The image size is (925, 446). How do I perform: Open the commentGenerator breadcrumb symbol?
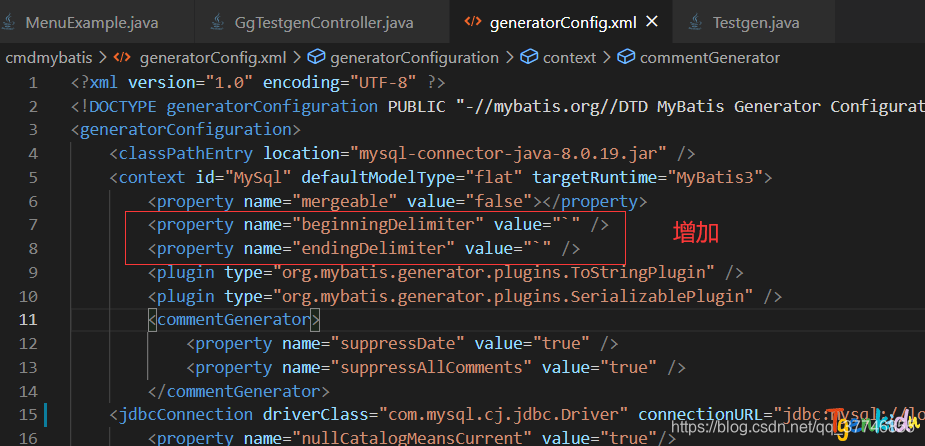pos(710,58)
